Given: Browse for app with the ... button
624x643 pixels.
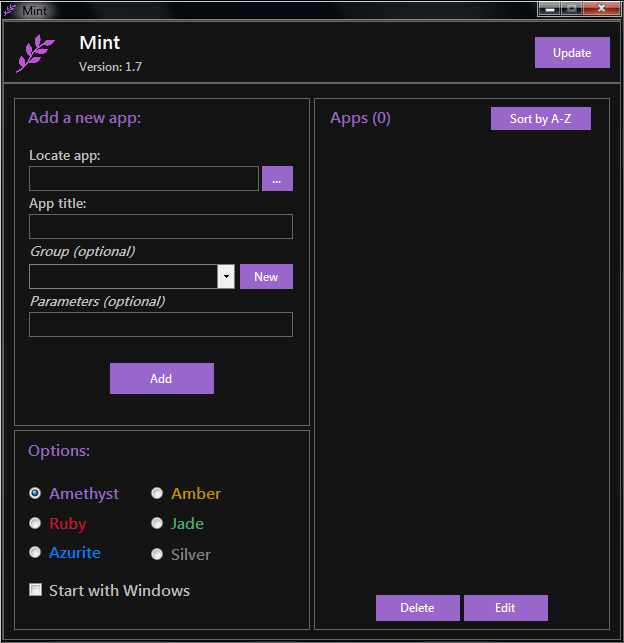Looking at the screenshot, I should coord(277,178).
